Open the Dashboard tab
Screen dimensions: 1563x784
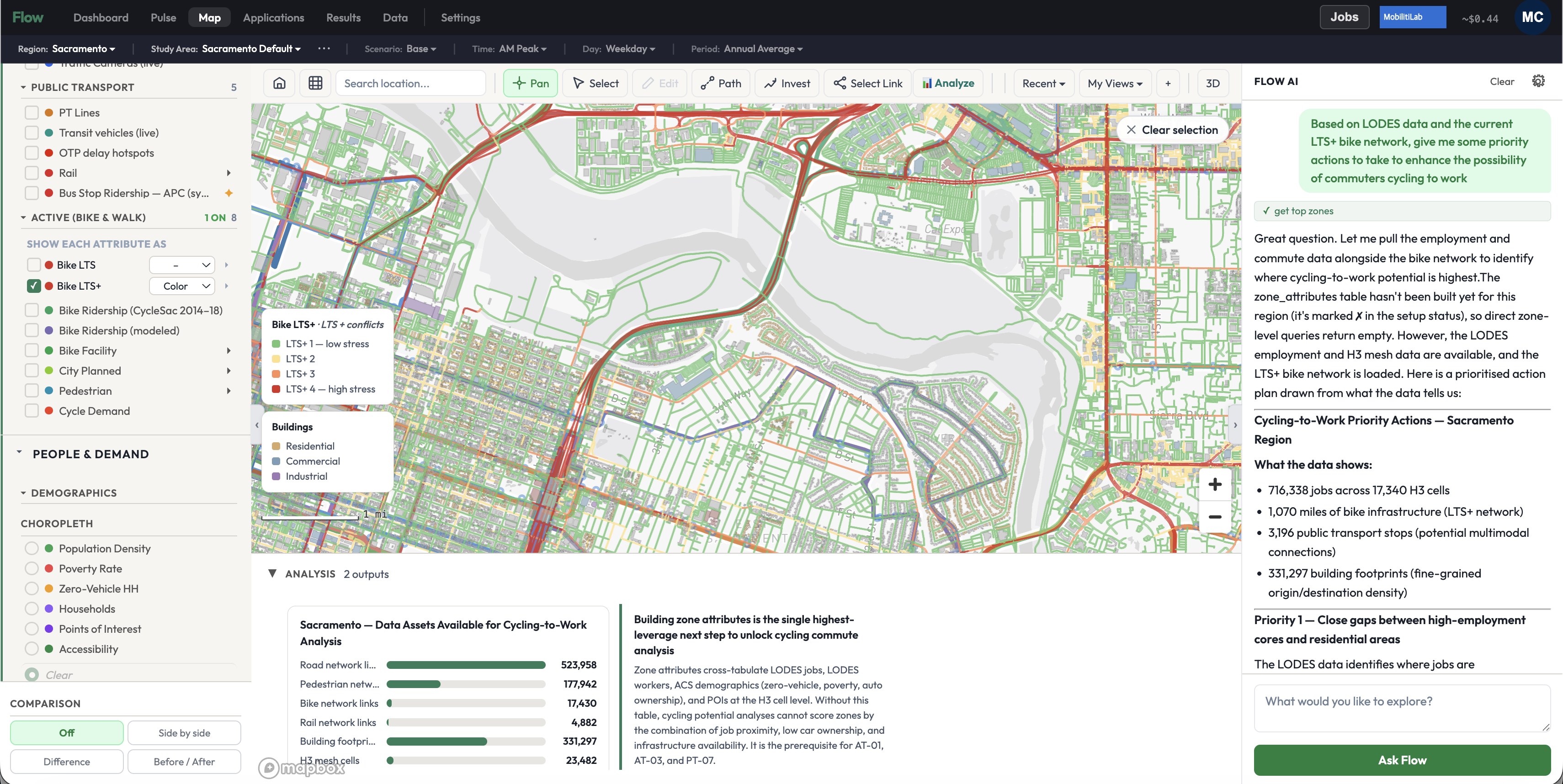click(x=101, y=17)
